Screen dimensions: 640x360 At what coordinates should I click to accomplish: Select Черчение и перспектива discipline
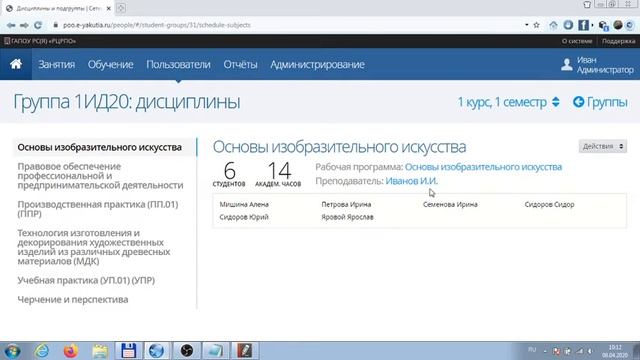pos(73,300)
